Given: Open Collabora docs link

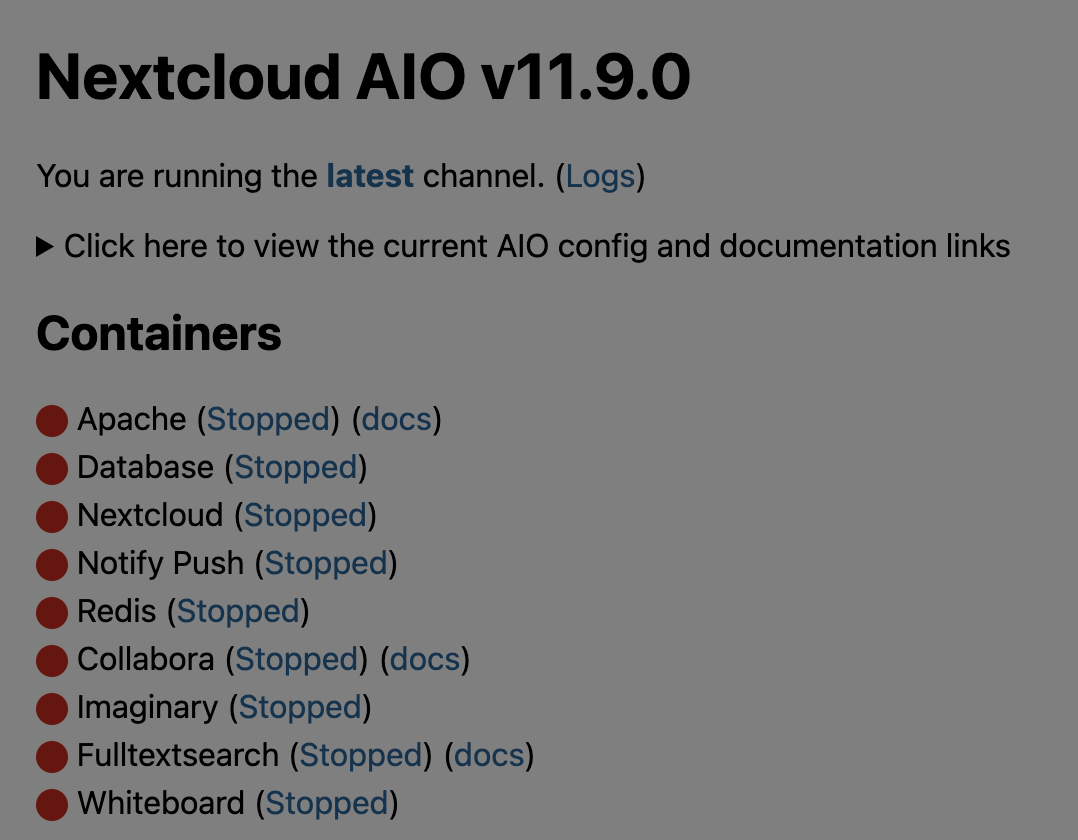Looking at the screenshot, I should [x=424, y=659].
